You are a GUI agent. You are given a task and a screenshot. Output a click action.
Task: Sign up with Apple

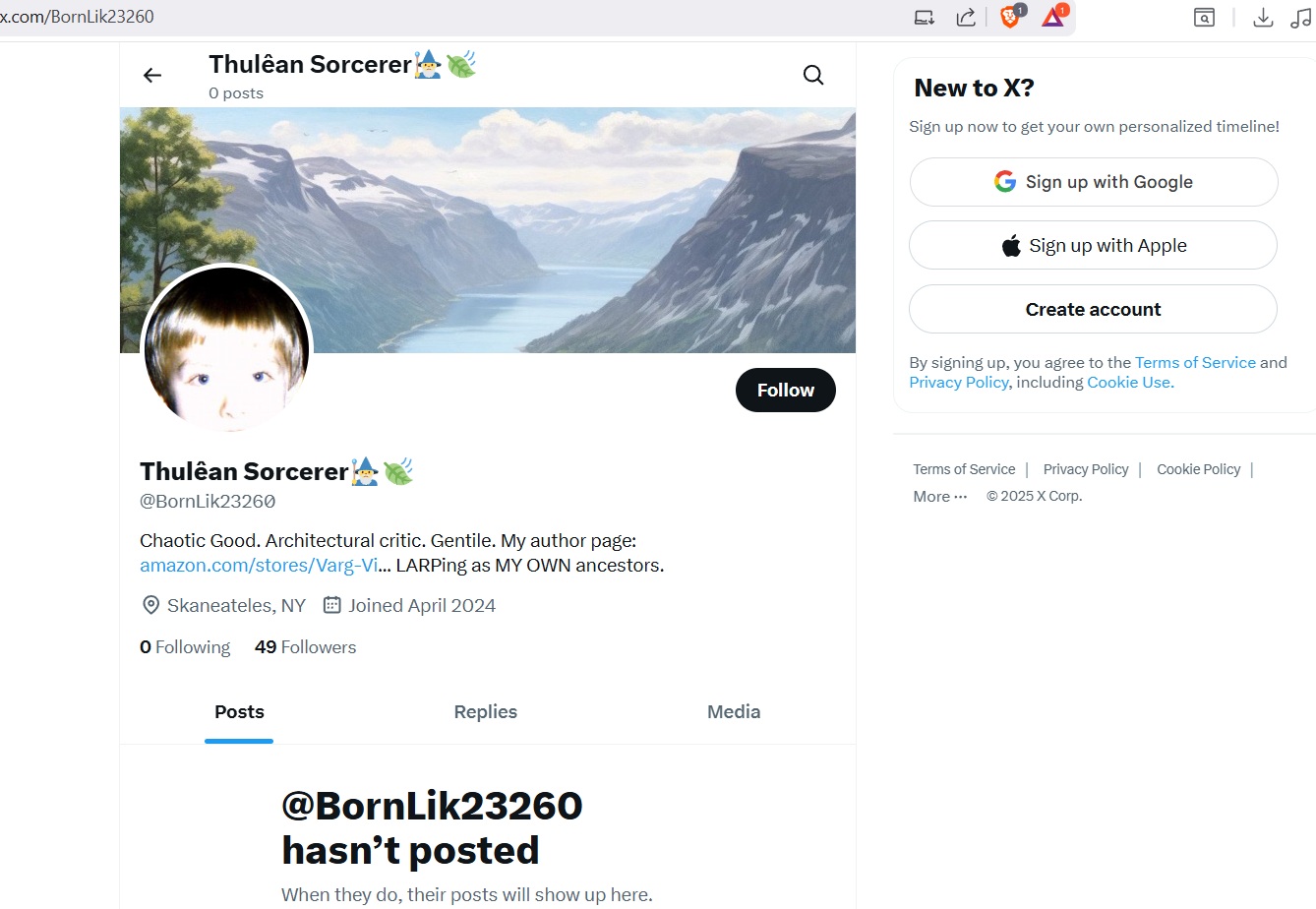[1094, 245]
